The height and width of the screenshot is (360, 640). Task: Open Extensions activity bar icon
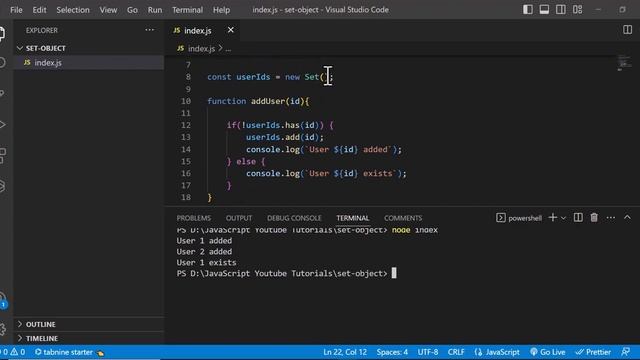(2, 156)
